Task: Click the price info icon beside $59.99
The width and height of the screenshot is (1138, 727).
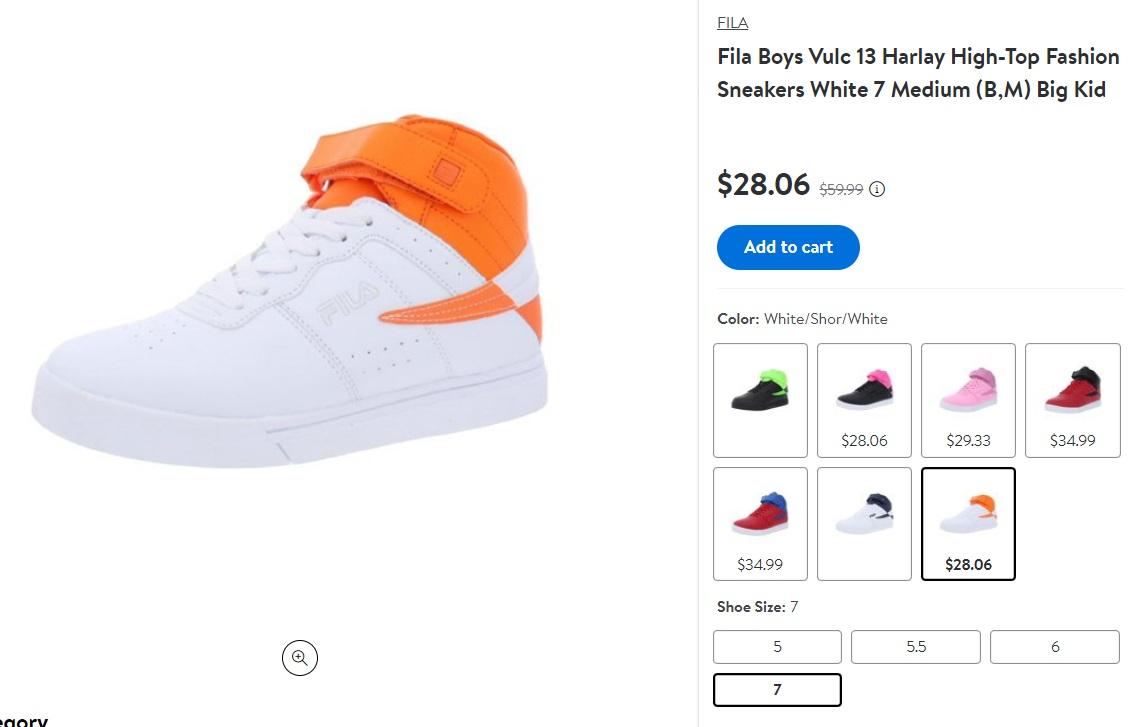Action: (877, 189)
